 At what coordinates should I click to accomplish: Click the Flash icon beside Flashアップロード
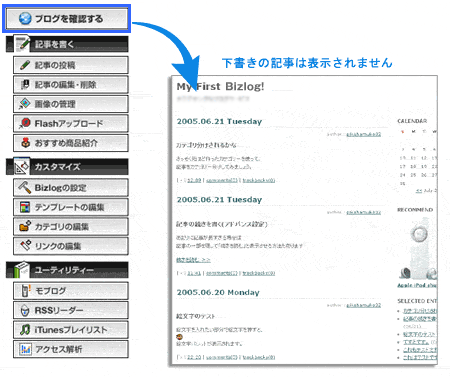click(25, 123)
